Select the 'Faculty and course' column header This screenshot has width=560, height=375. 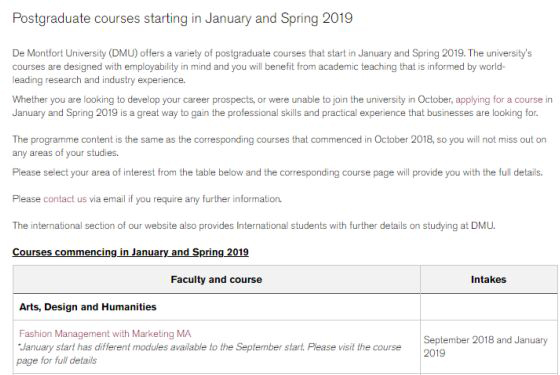coord(216,279)
